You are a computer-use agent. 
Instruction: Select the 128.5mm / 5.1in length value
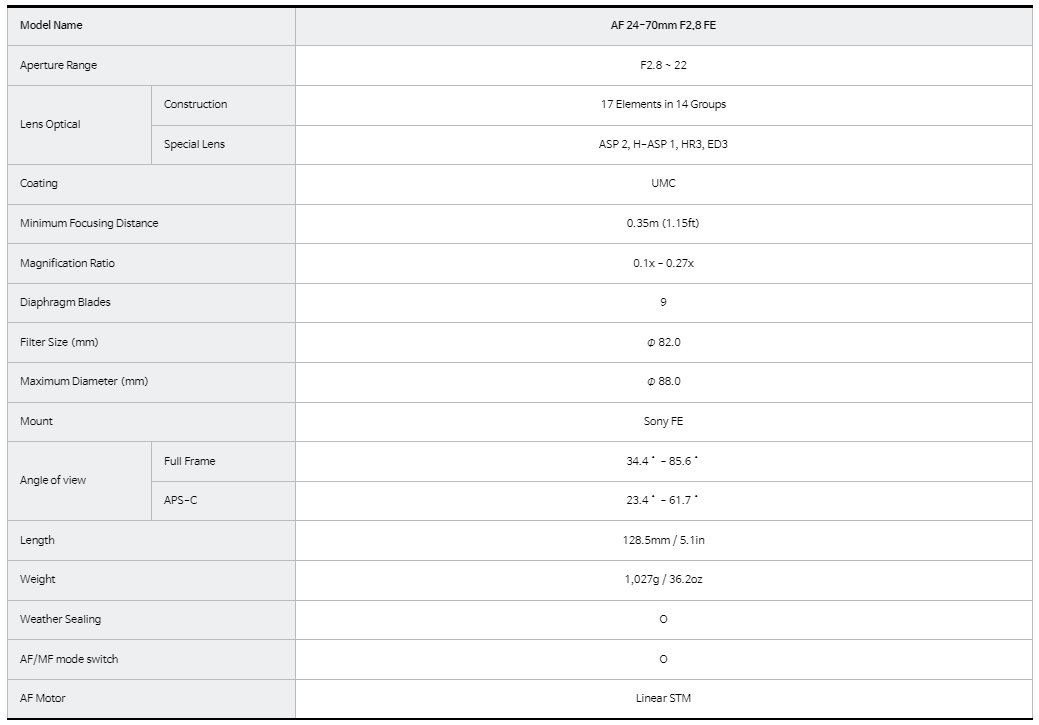[x=663, y=540]
